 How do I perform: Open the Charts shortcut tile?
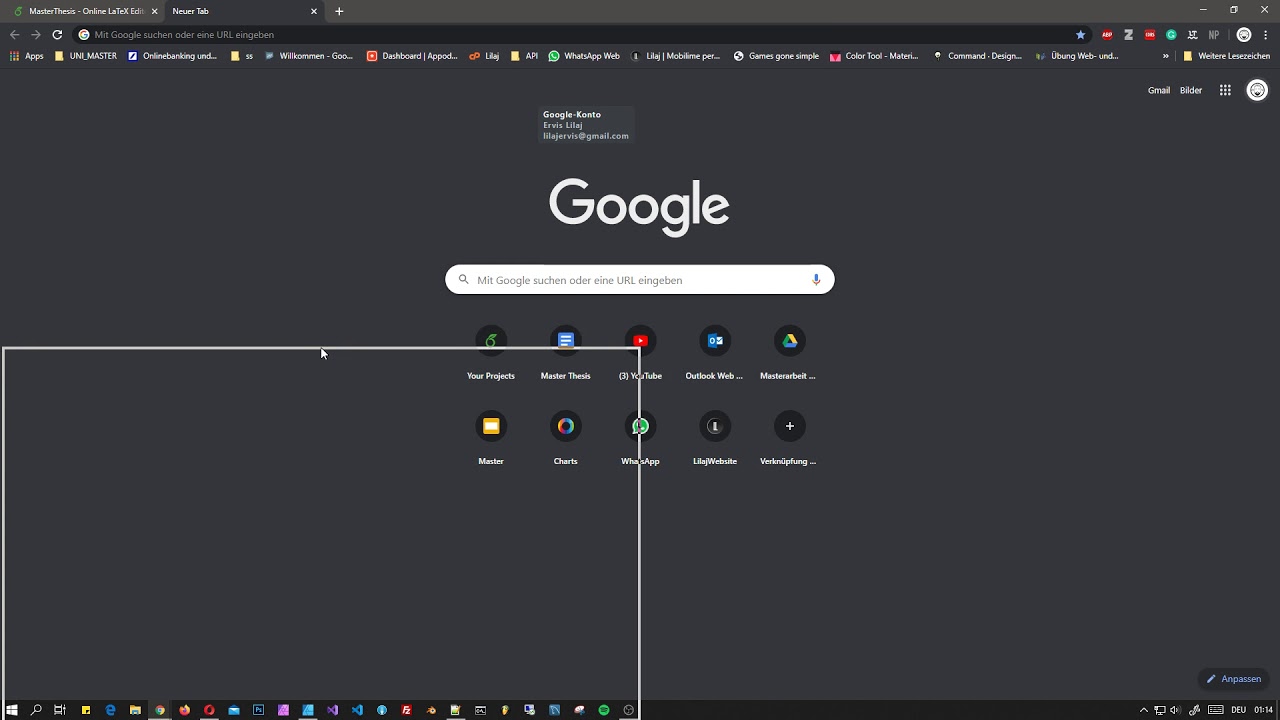click(x=565, y=439)
